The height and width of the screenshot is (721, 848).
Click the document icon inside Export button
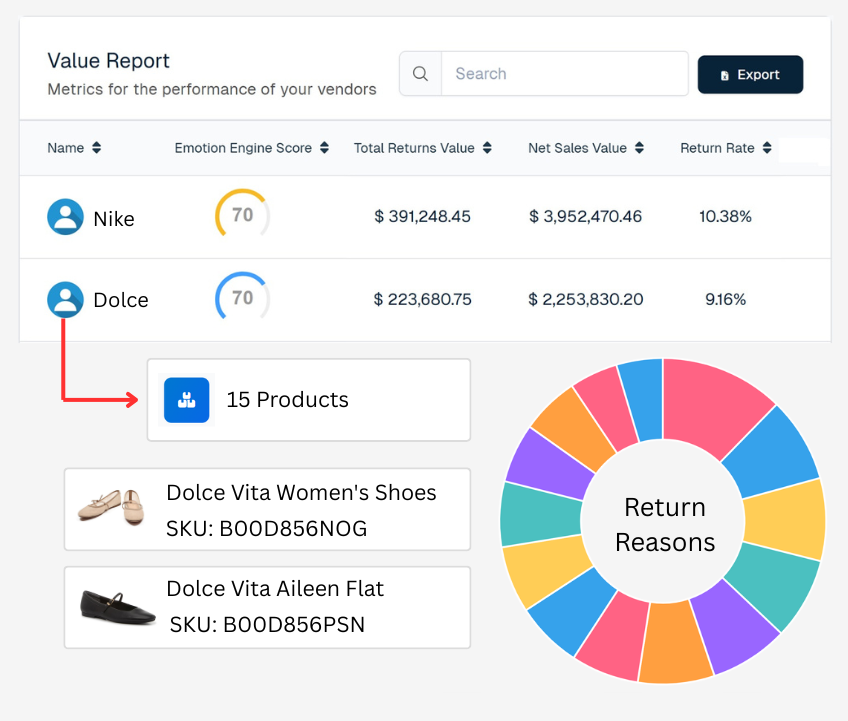pos(725,75)
